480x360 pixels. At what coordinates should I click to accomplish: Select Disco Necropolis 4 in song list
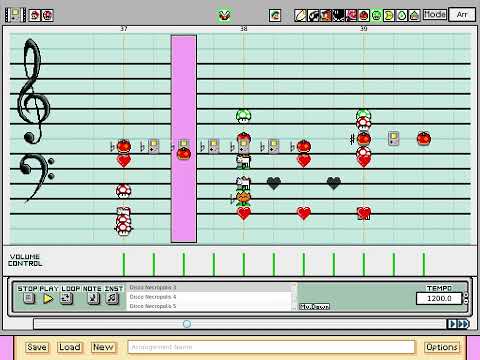pyautogui.click(x=209, y=297)
